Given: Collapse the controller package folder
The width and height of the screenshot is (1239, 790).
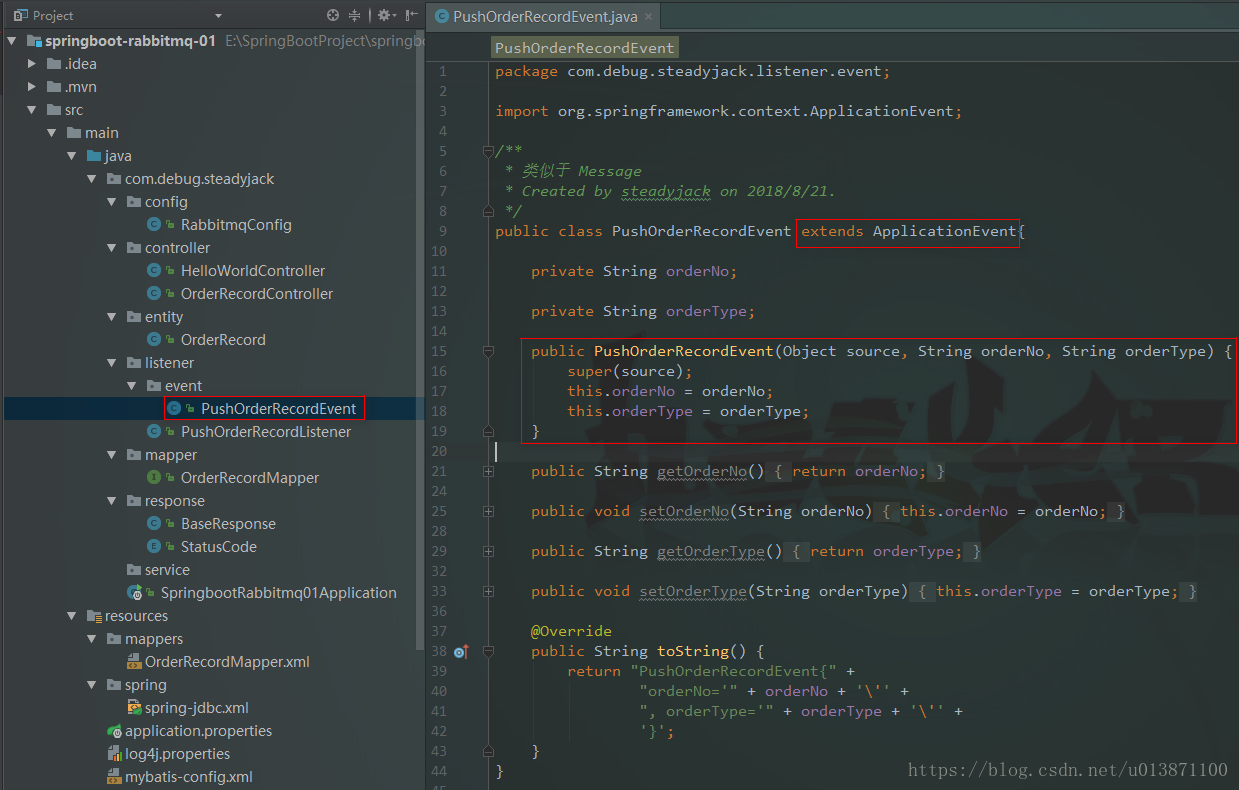Looking at the screenshot, I should pyautogui.click(x=112, y=248).
